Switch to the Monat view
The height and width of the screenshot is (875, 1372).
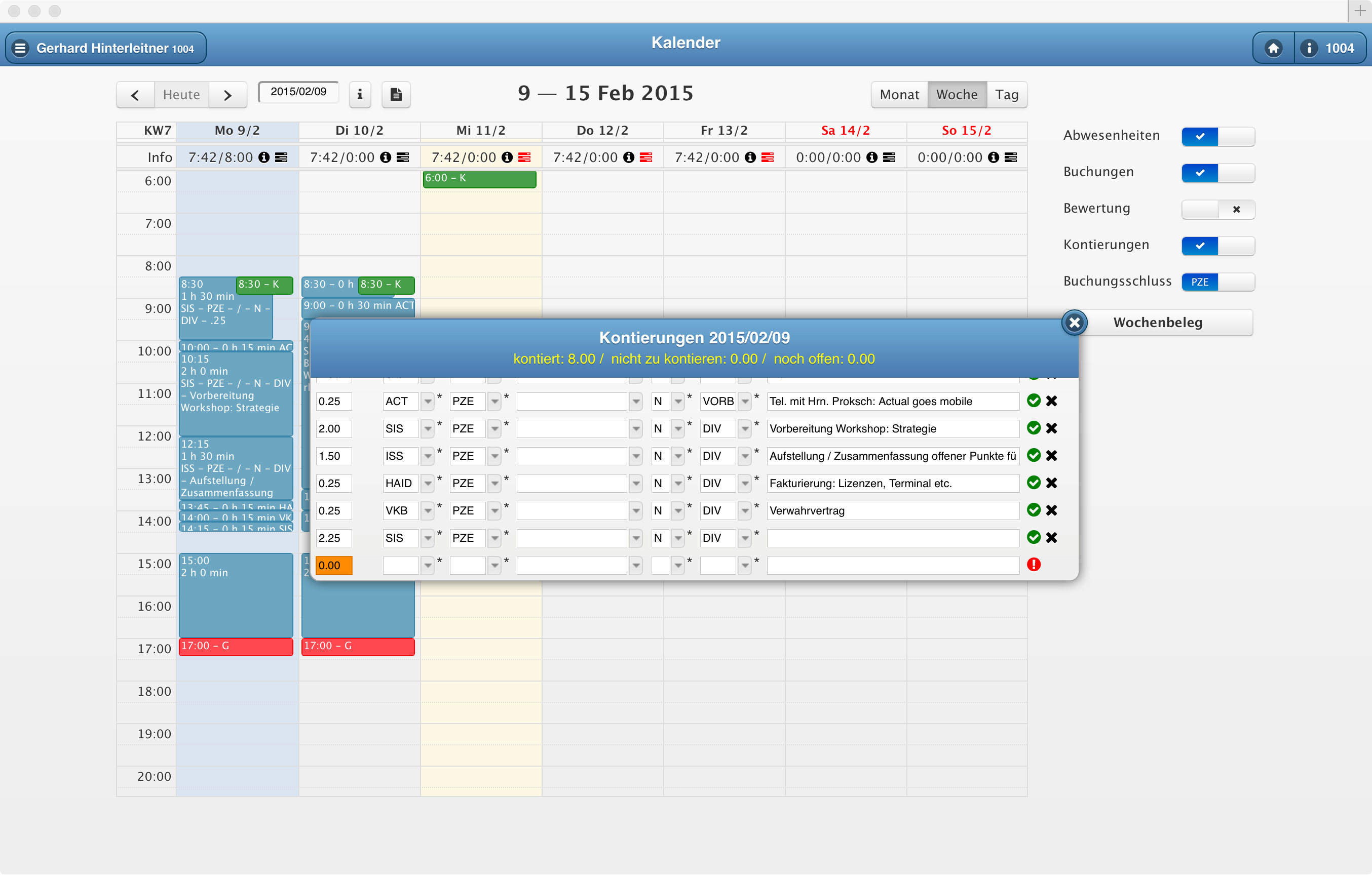coord(899,95)
